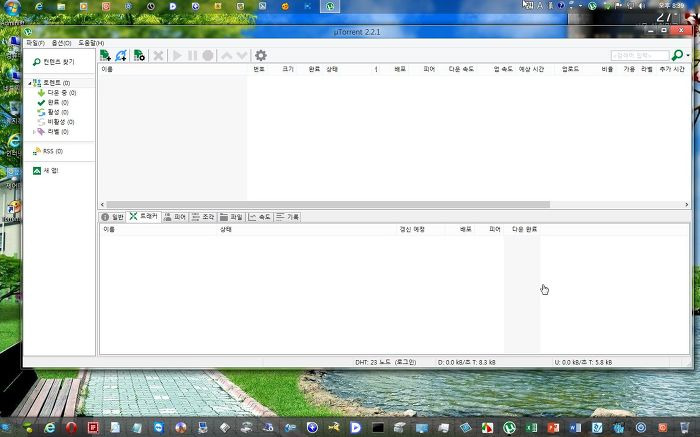Switch to the 파일 tab
Image resolution: width=700 pixels, height=437 pixels.
point(231,217)
